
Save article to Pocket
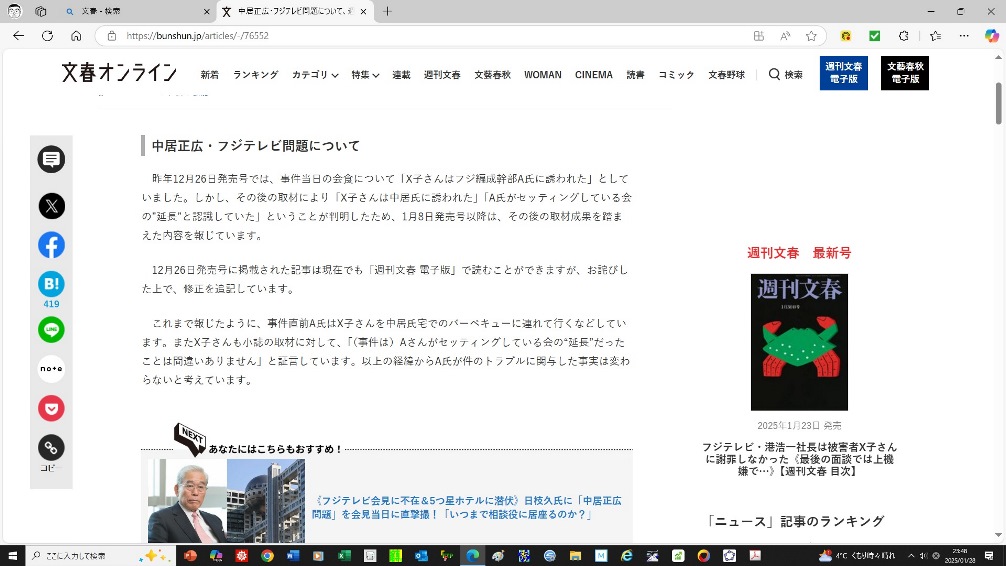(51, 408)
